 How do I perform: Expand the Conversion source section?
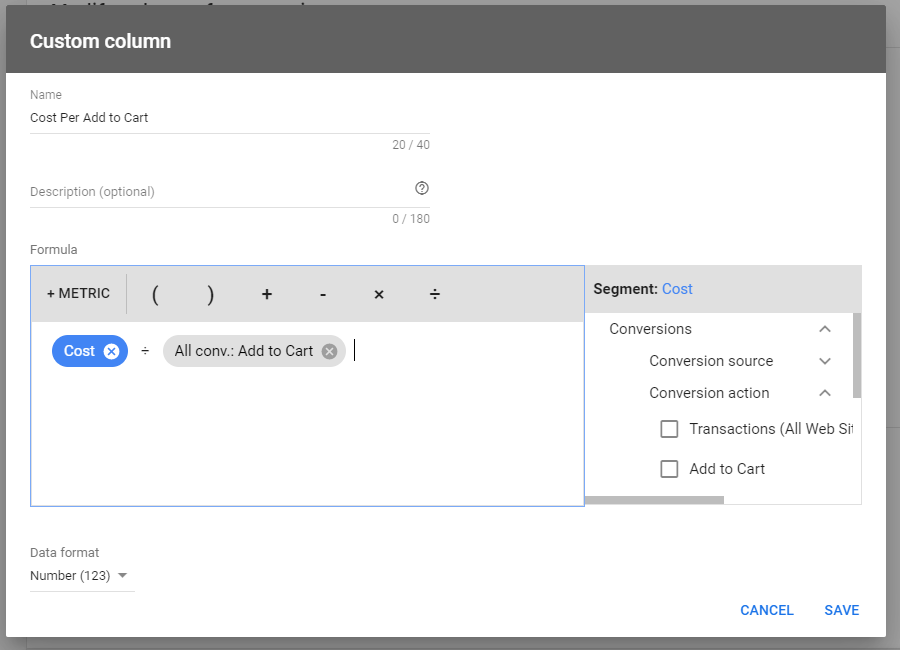pos(825,361)
